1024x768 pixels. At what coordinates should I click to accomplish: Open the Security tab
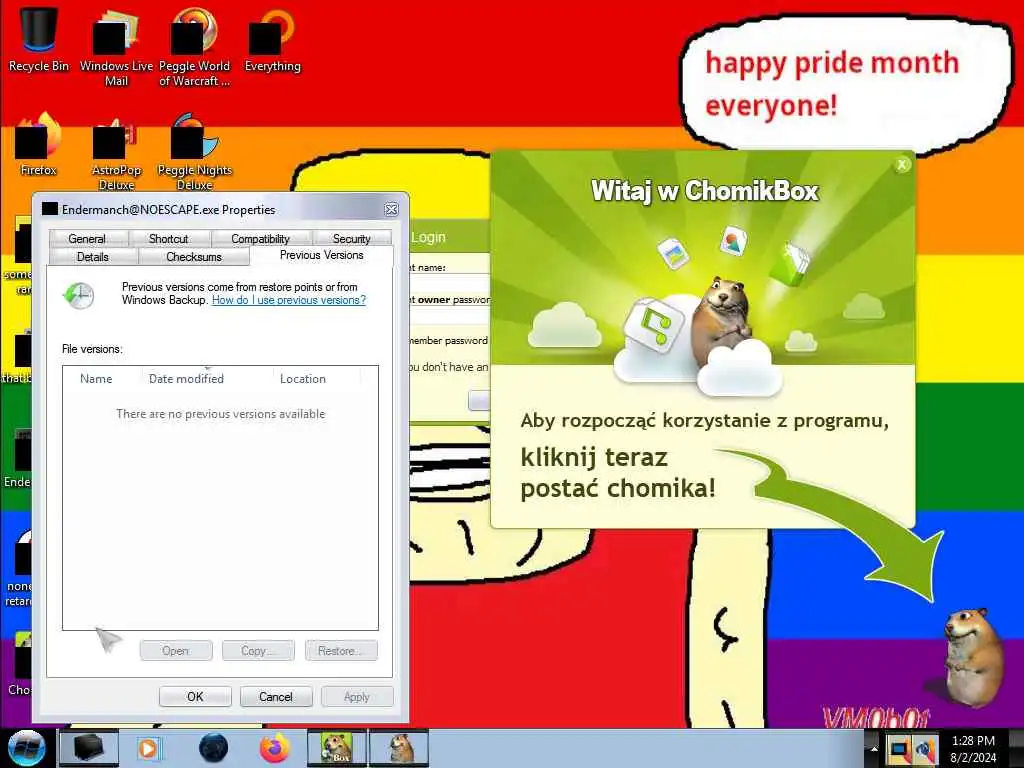351,238
